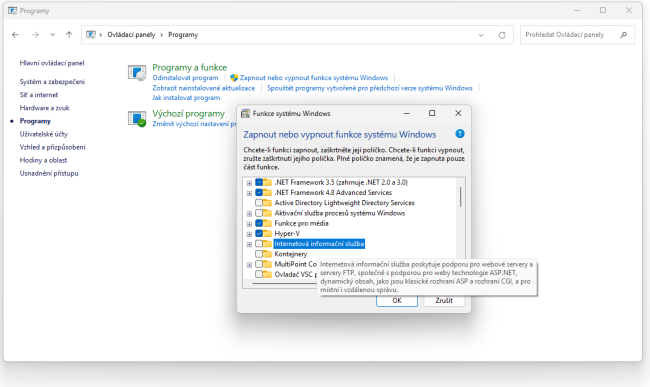Click the blue help icon in dialog

(460, 134)
